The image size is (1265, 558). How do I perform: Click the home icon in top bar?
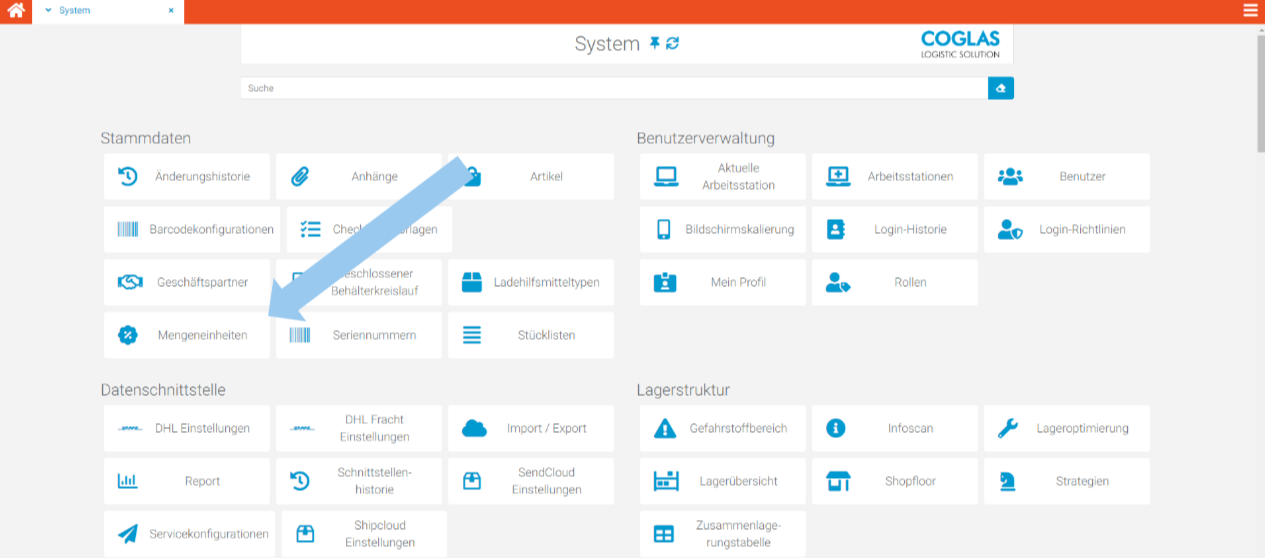[16, 11]
